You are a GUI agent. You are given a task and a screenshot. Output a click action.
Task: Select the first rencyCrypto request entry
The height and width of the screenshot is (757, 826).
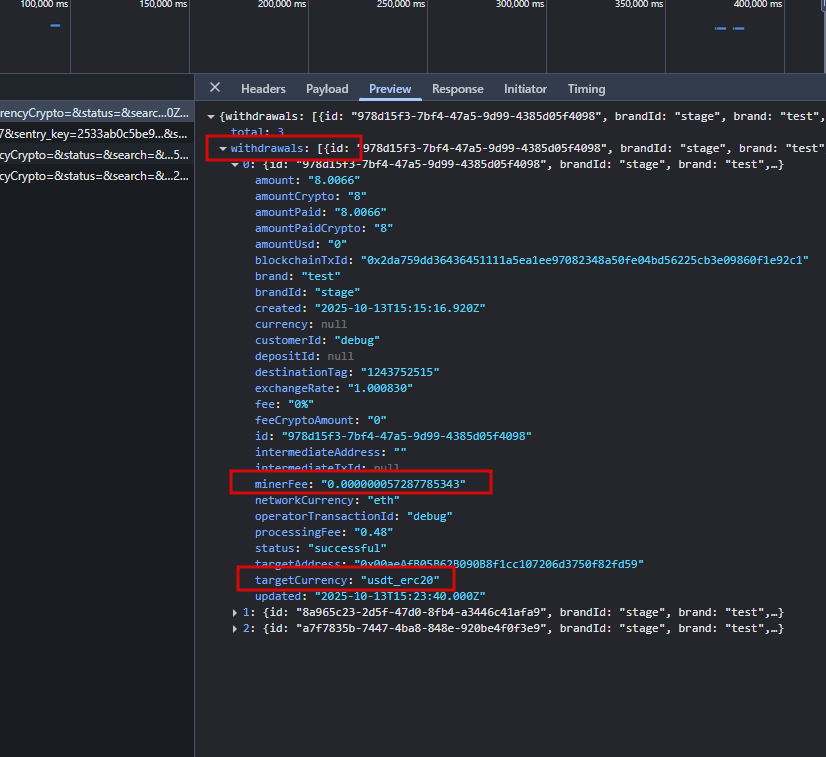click(x=93, y=113)
